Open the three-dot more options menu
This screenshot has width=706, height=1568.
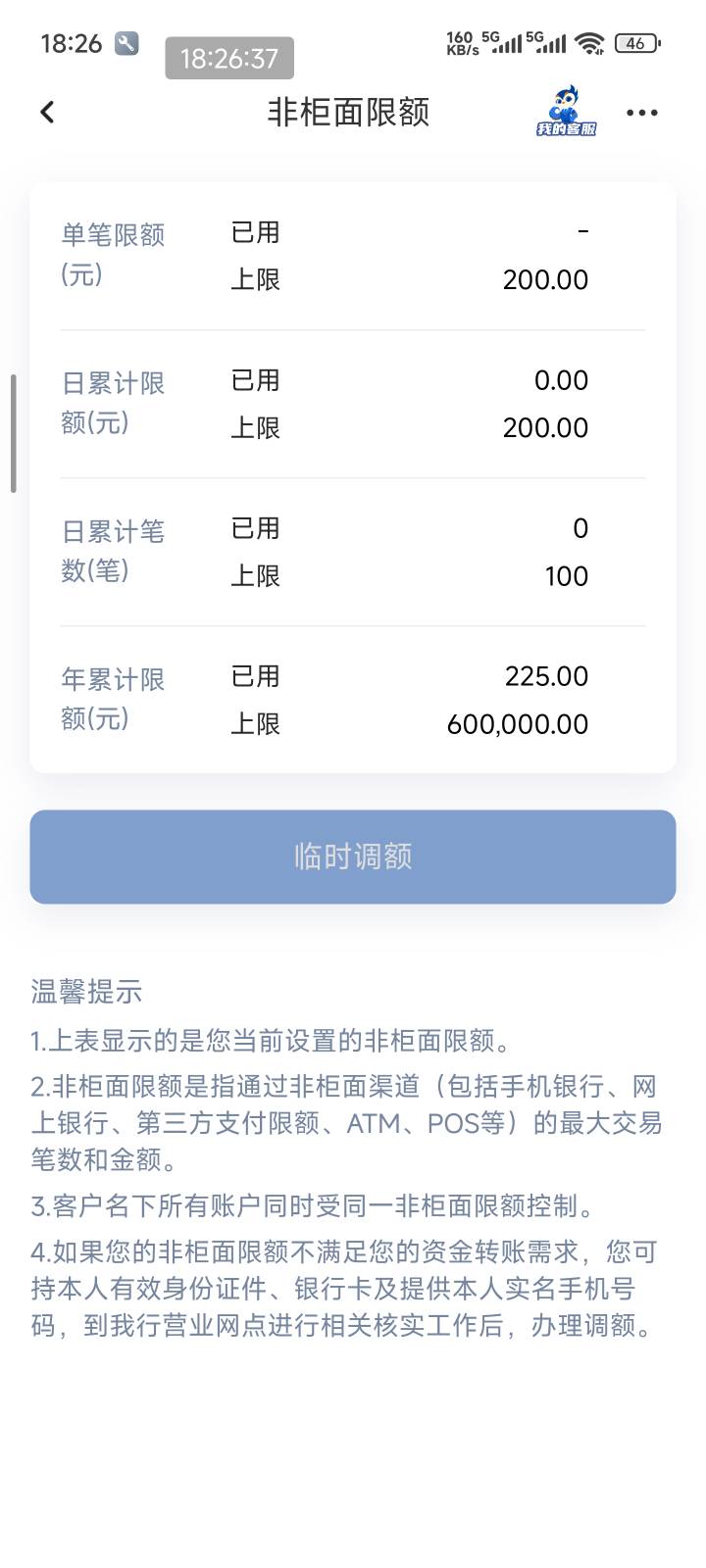[x=641, y=113]
